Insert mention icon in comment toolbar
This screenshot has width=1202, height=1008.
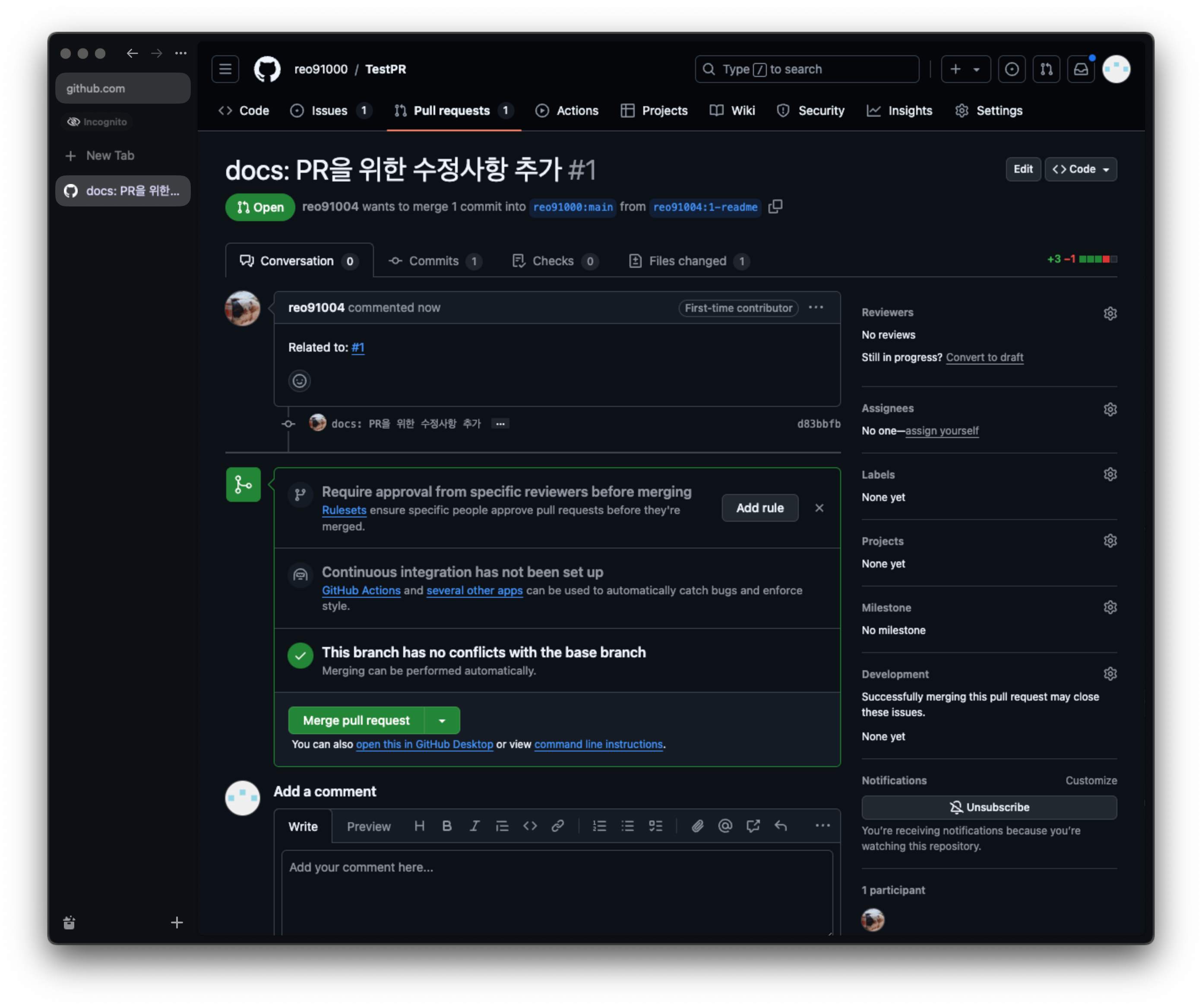[724, 825]
